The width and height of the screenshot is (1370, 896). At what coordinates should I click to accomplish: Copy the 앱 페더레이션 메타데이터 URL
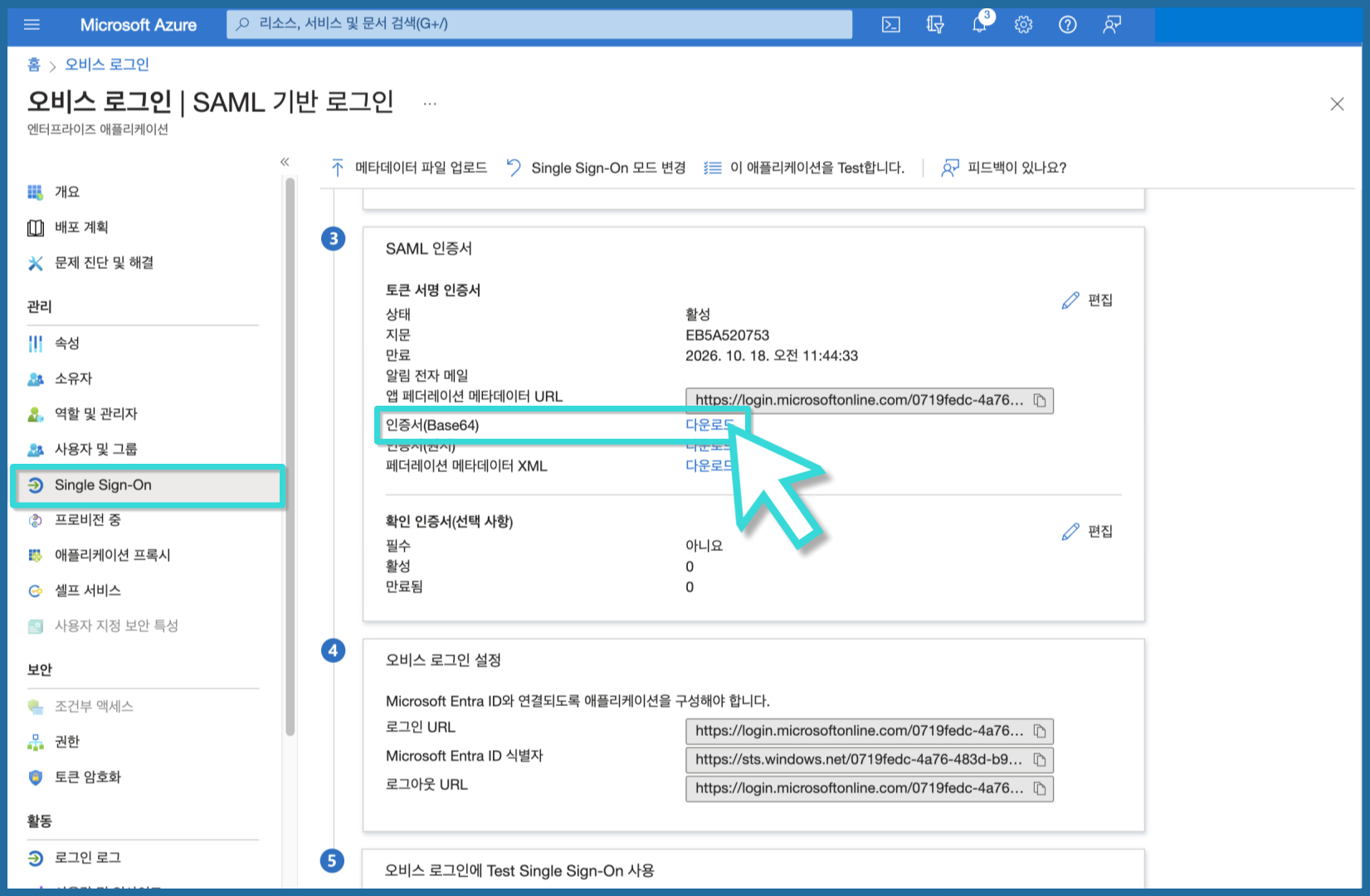pyautogui.click(x=1040, y=401)
